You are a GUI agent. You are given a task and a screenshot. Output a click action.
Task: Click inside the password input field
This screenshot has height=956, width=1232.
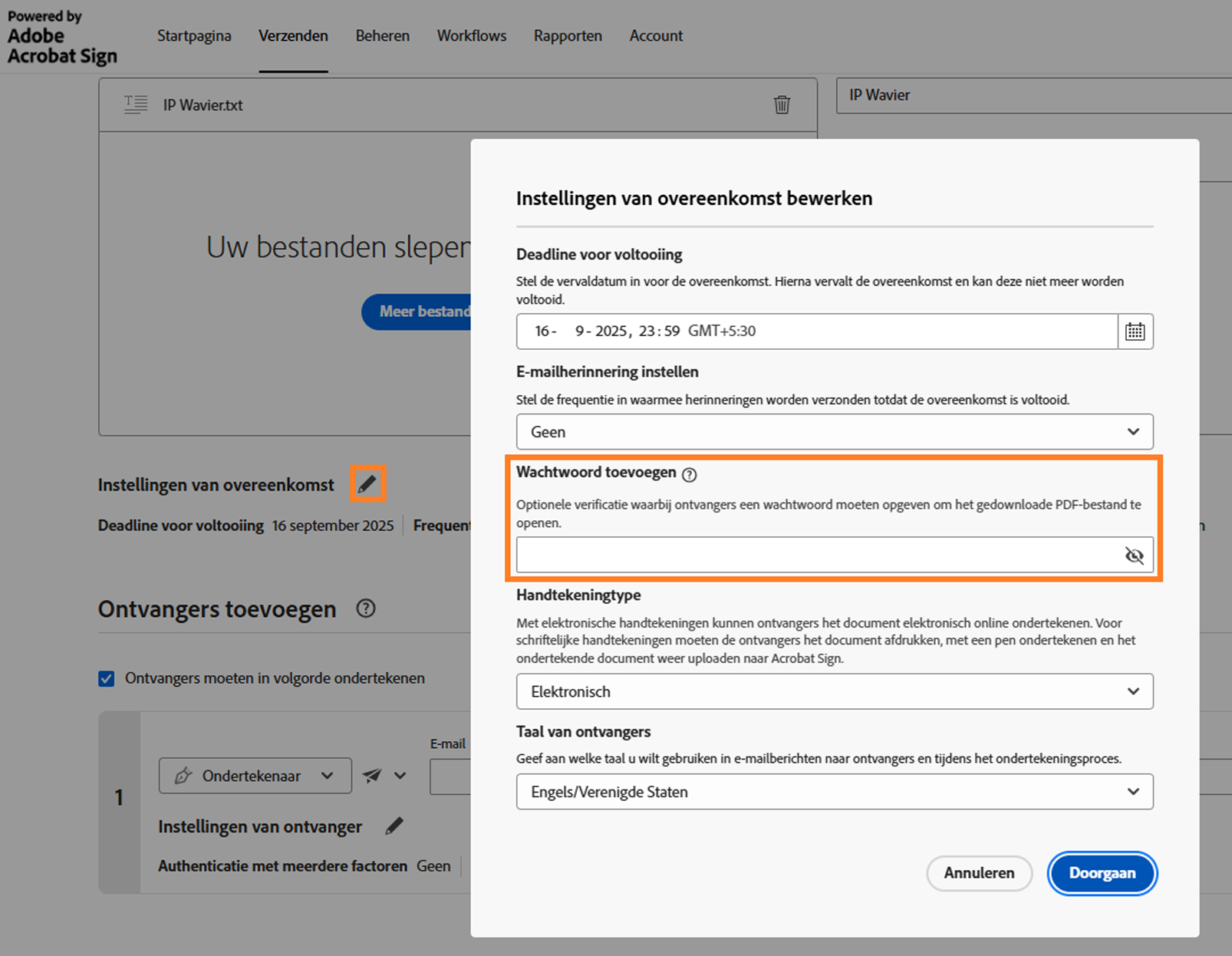coord(767,554)
